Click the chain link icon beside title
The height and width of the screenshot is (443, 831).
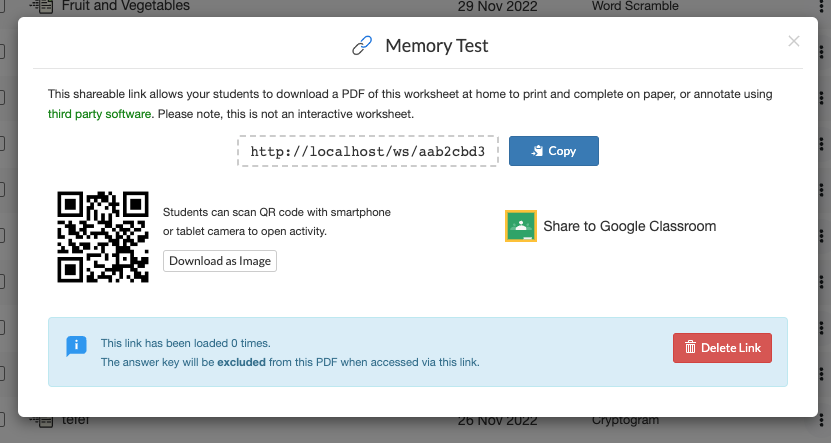pyautogui.click(x=363, y=46)
